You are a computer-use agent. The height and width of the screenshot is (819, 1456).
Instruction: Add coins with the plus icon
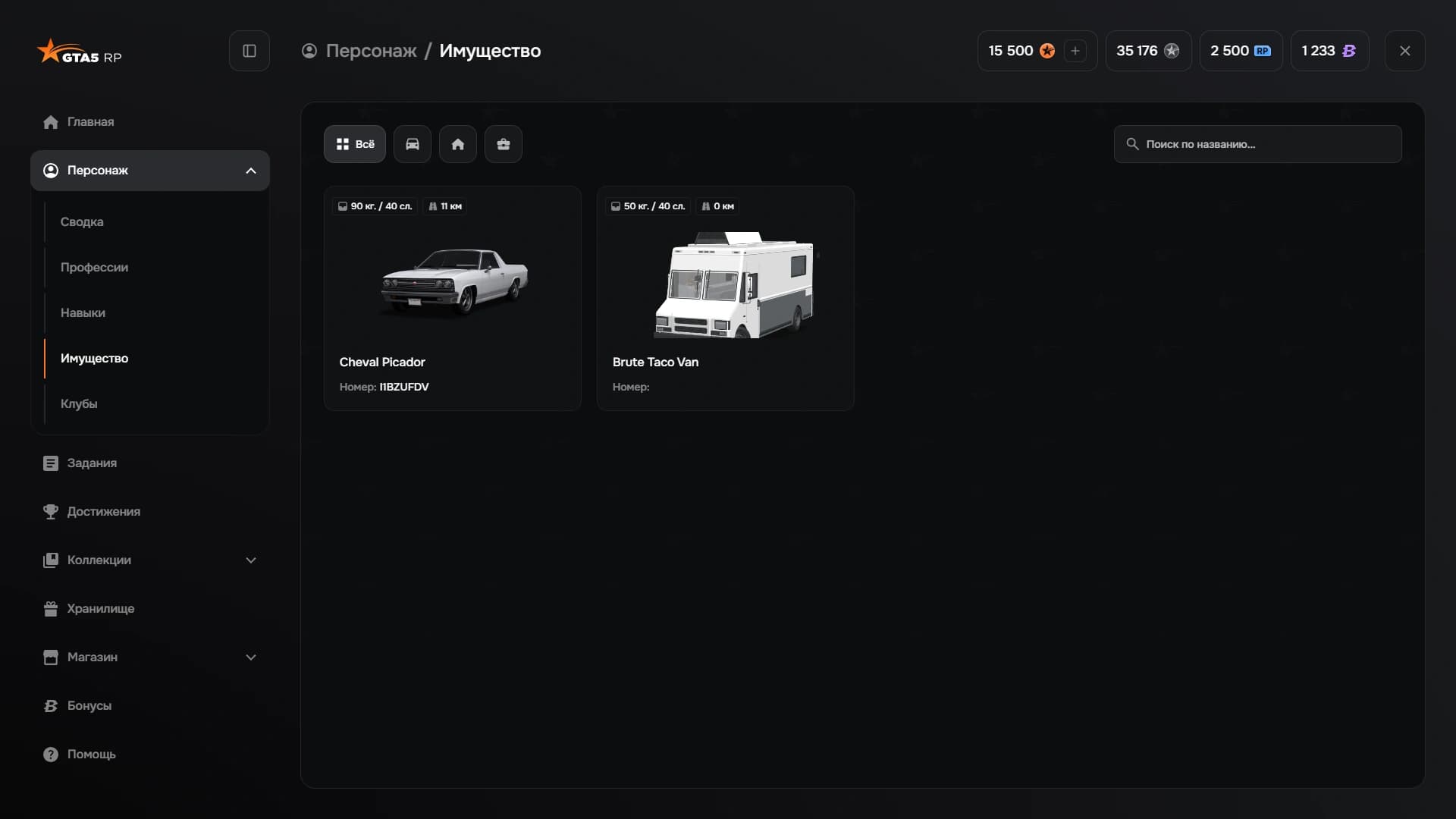(1075, 51)
